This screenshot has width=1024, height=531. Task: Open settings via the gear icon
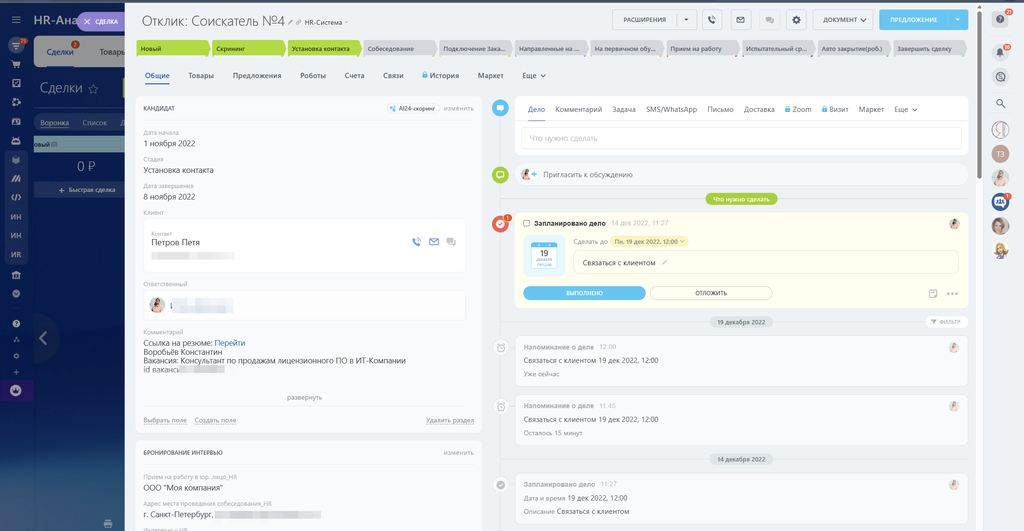tap(796, 19)
